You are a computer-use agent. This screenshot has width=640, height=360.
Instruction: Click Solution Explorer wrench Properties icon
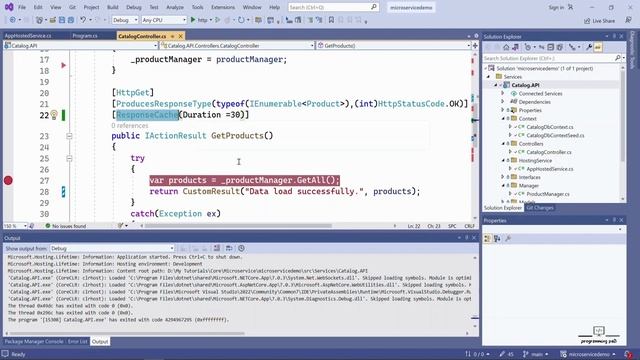[x=589, y=47]
